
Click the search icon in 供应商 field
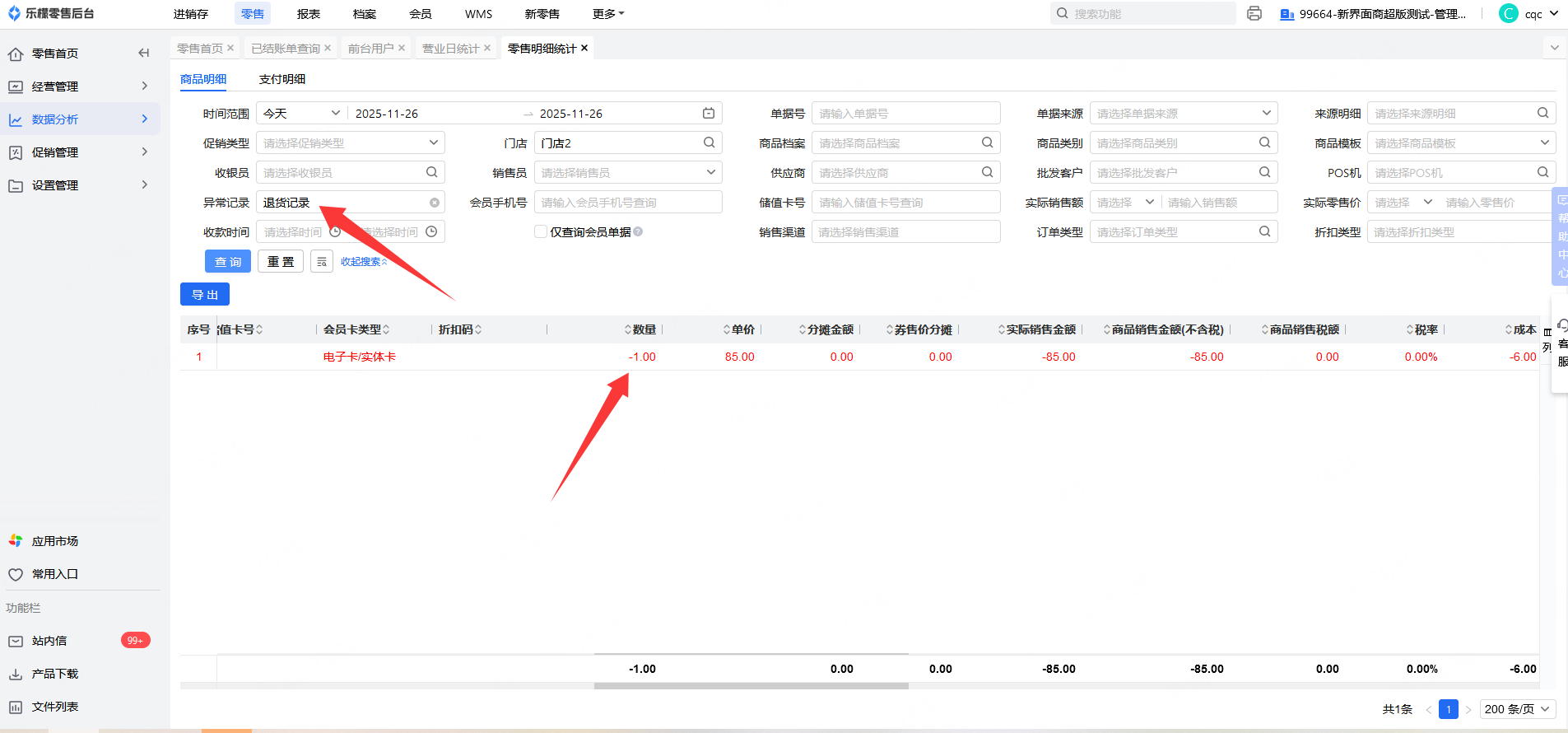coord(988,172)
